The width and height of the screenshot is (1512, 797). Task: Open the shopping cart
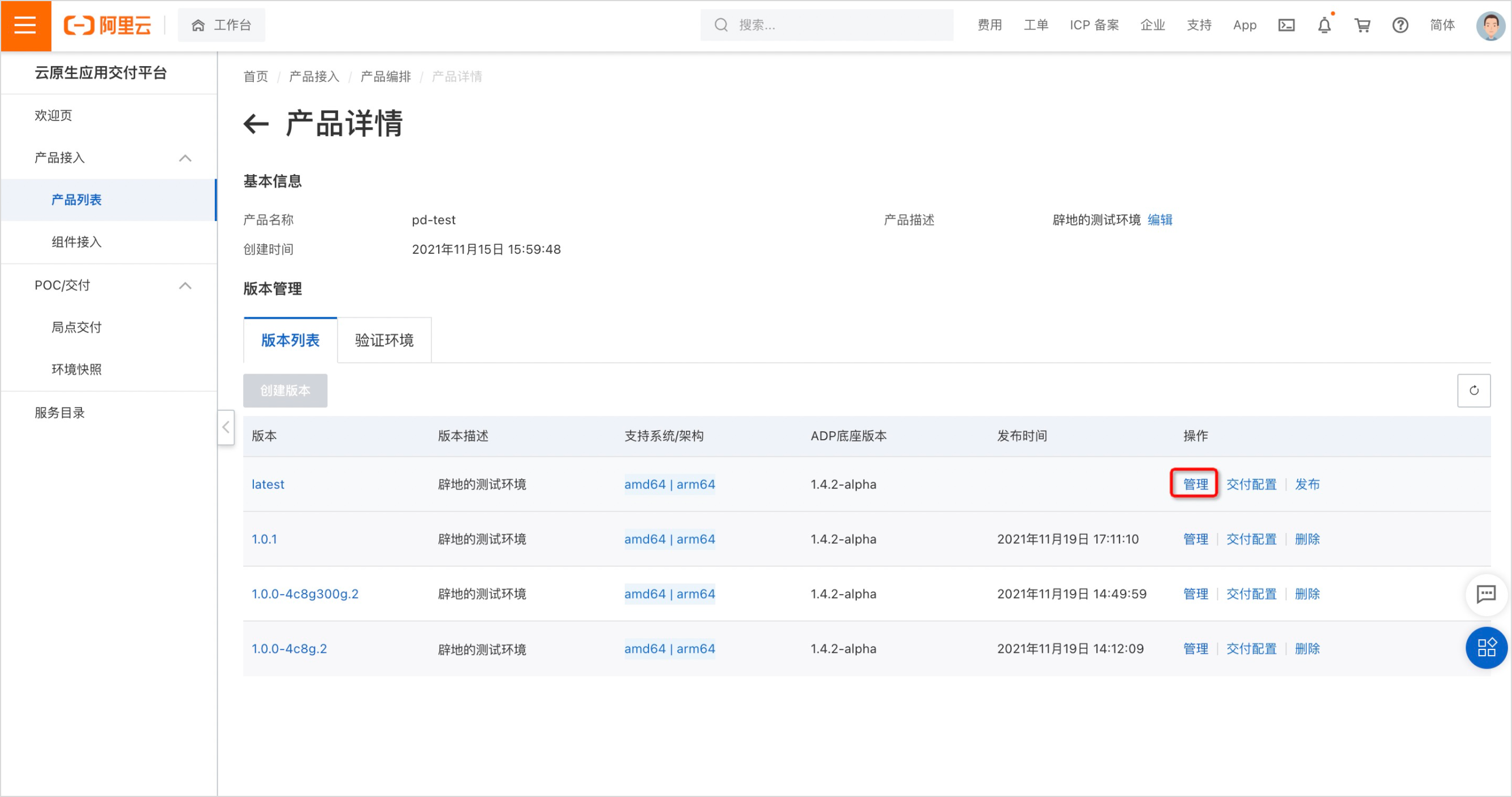pos(1362,25)
